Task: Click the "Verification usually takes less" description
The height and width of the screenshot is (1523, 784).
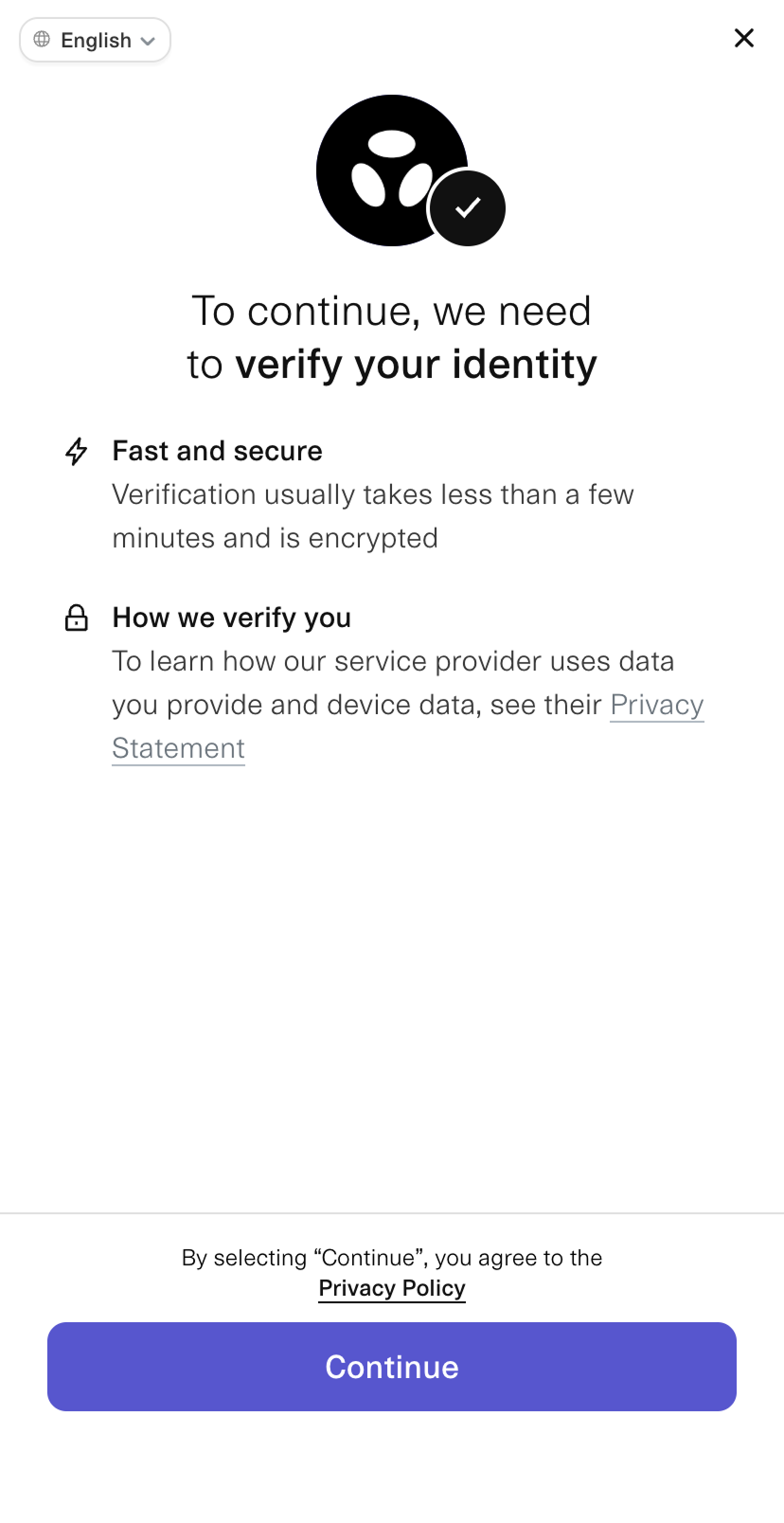Action: click(x=372, y=494)
